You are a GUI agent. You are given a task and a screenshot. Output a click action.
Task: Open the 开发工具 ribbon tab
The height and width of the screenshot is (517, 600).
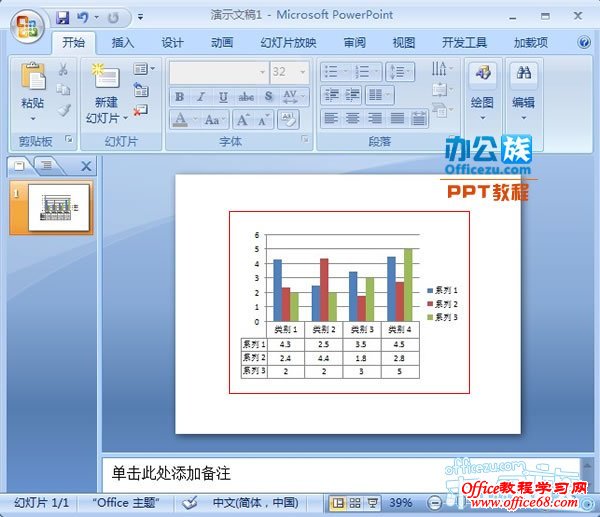[464, 42]
